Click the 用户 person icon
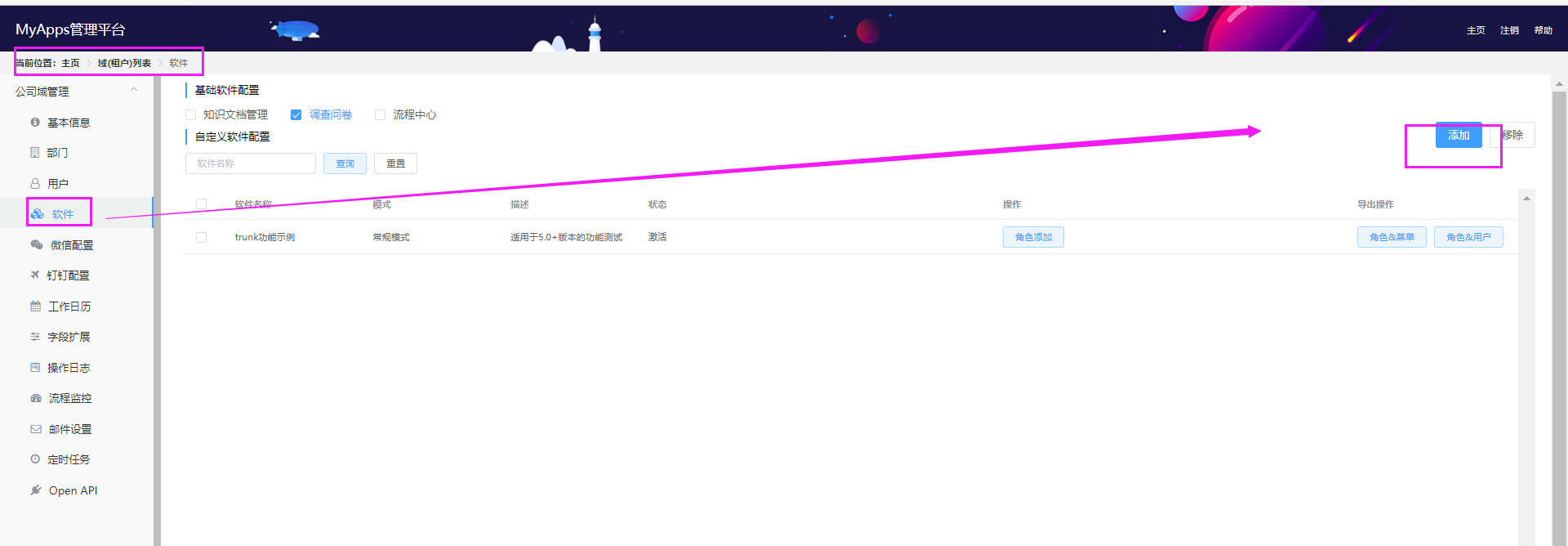The width and height of the screenshot is (1568, 546). (x=35, y=184)
